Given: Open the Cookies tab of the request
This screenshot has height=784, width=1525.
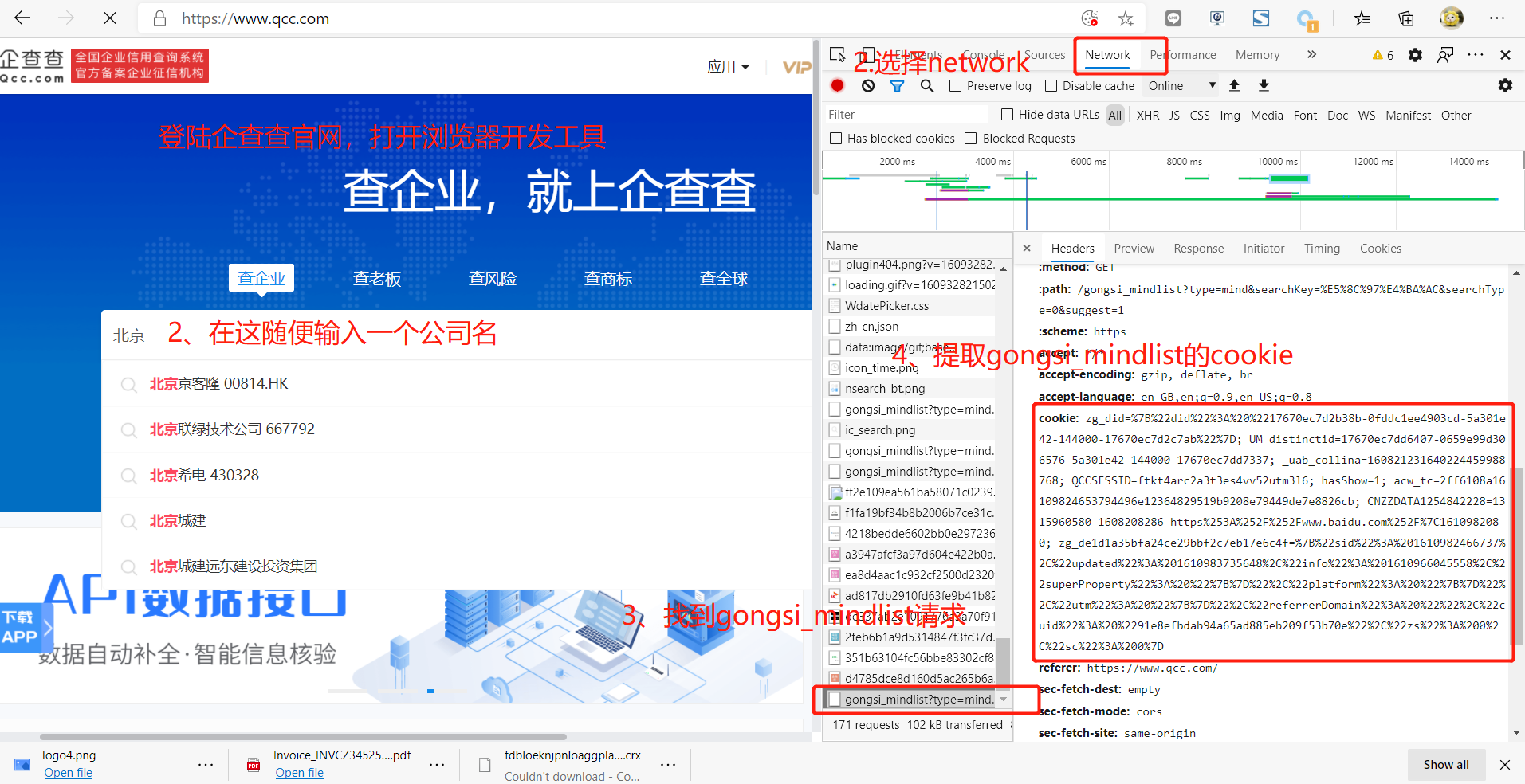Looking at the screenshot, I should tap(1380, 249).
